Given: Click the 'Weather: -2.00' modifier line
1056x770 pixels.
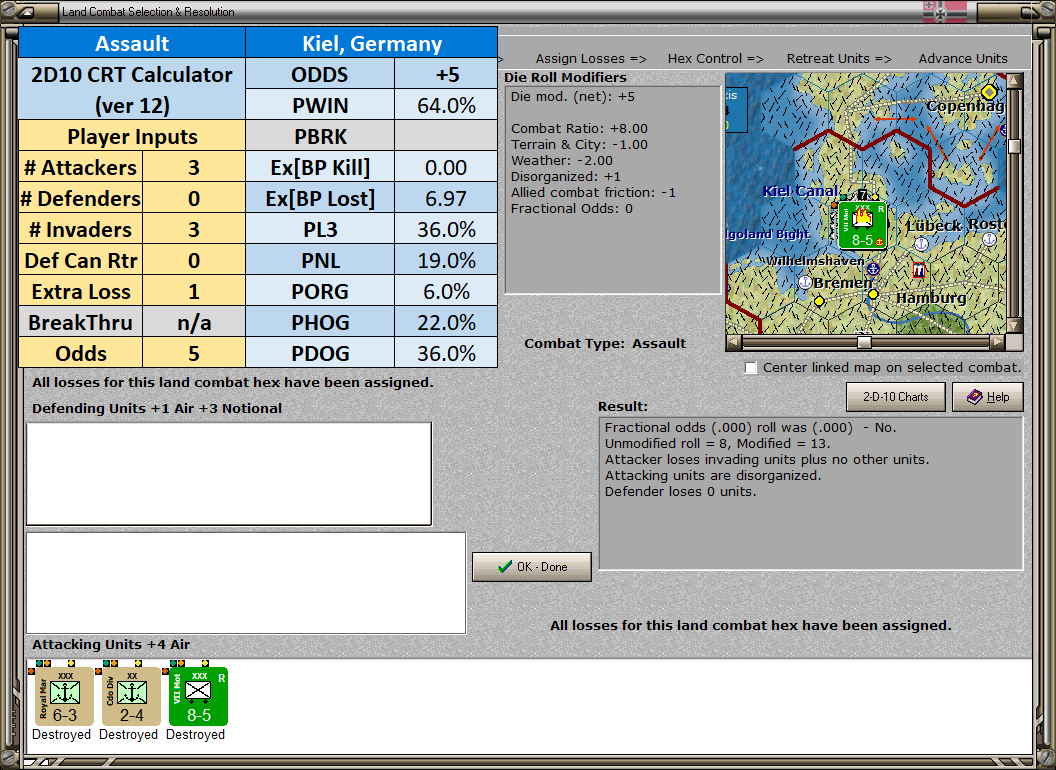Looking at the screenshot, I should (562, 160).
